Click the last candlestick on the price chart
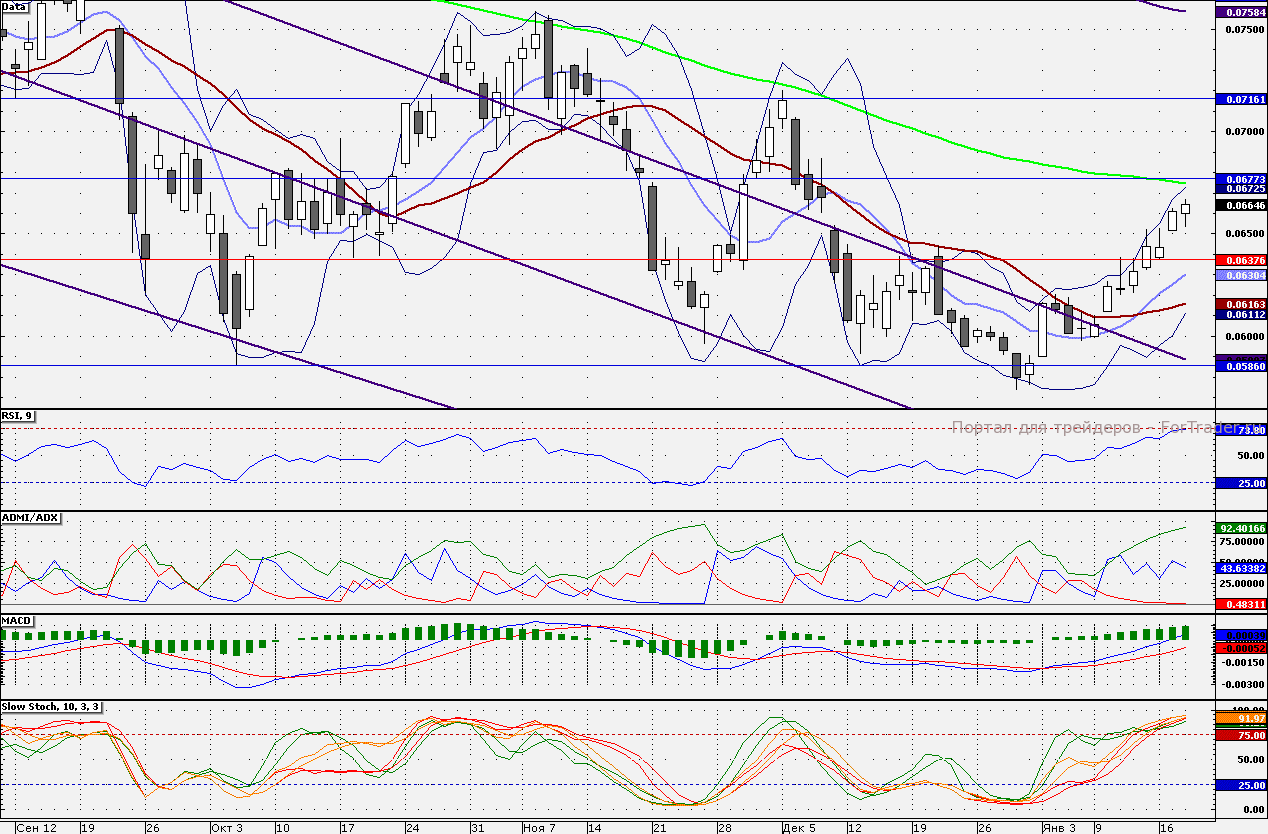 [x=1186, y=208]
